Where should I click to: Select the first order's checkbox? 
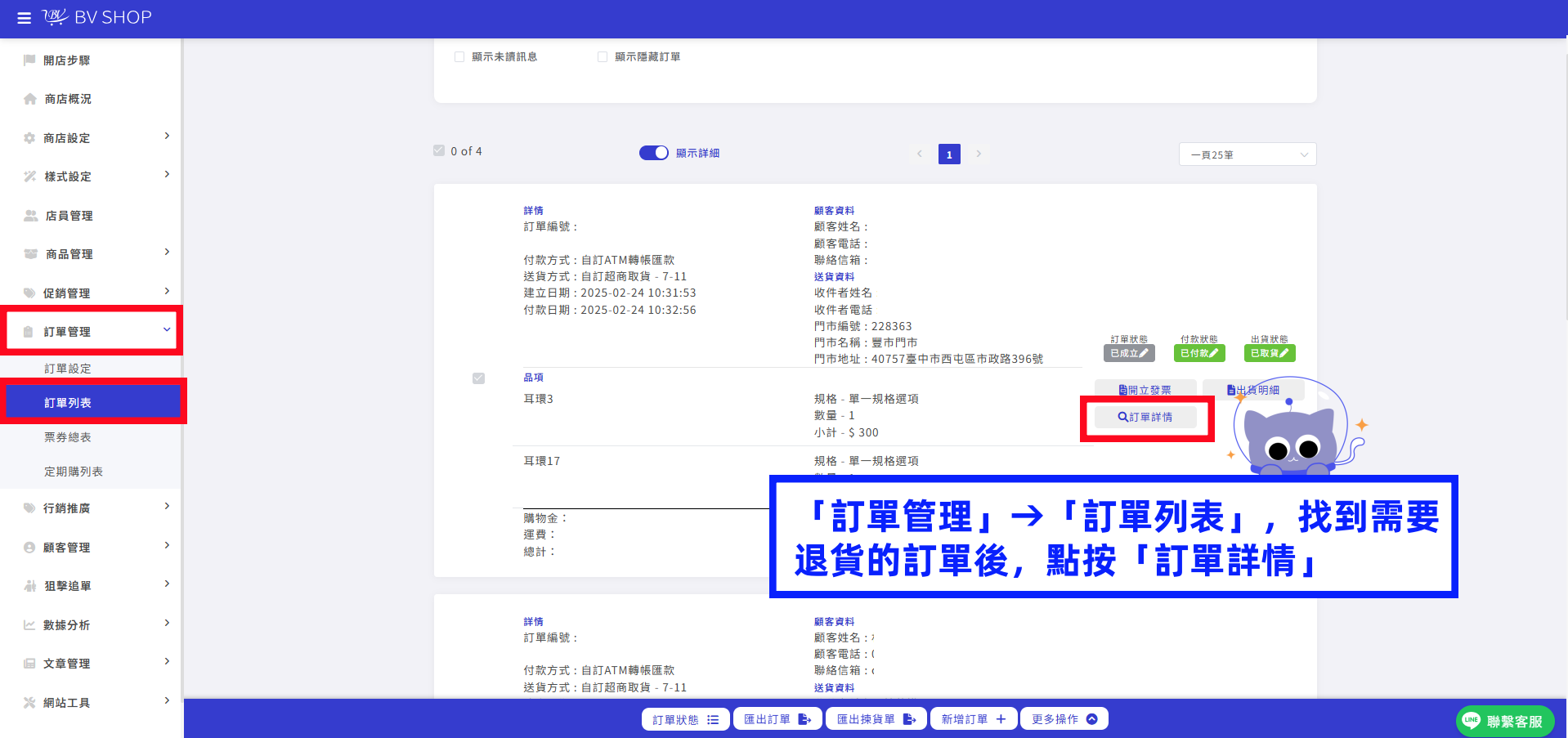pos(479,378)
